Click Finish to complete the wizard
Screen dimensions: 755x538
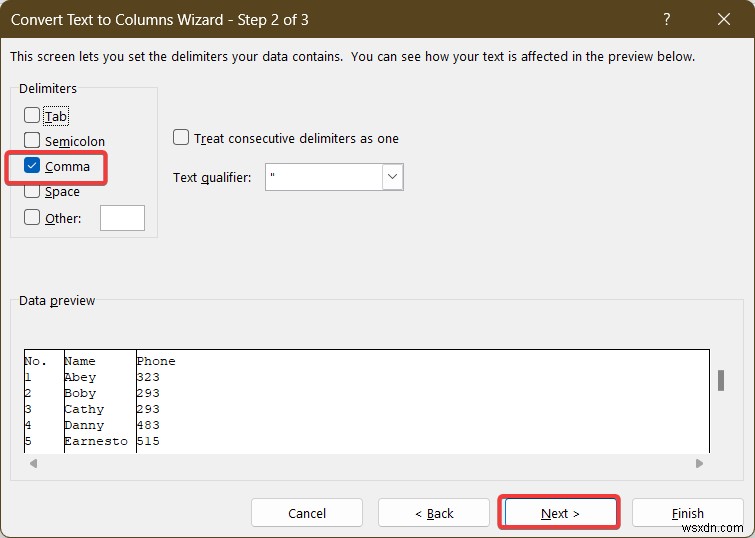click(x=688, y=513)
